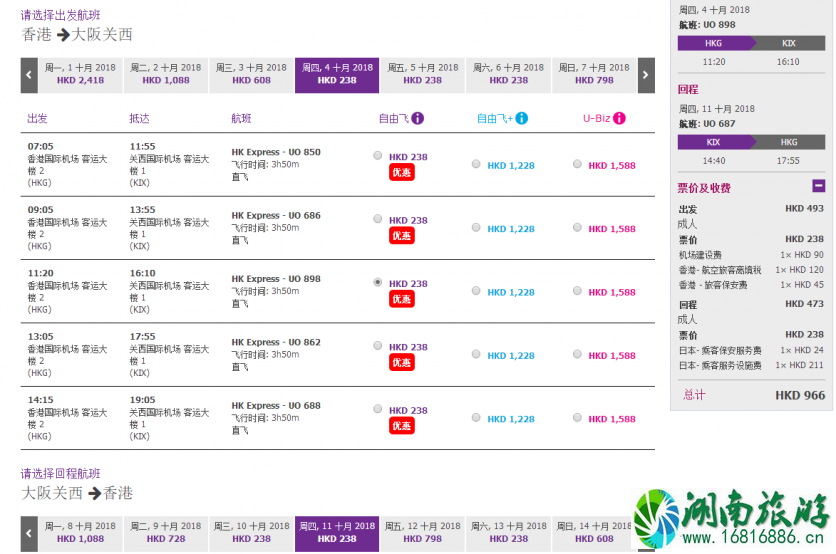Viewport: 836px width, 554px height.
Task: Select HKD 1,228 fare for flight UO 850
Action: [x=476, y=164]
